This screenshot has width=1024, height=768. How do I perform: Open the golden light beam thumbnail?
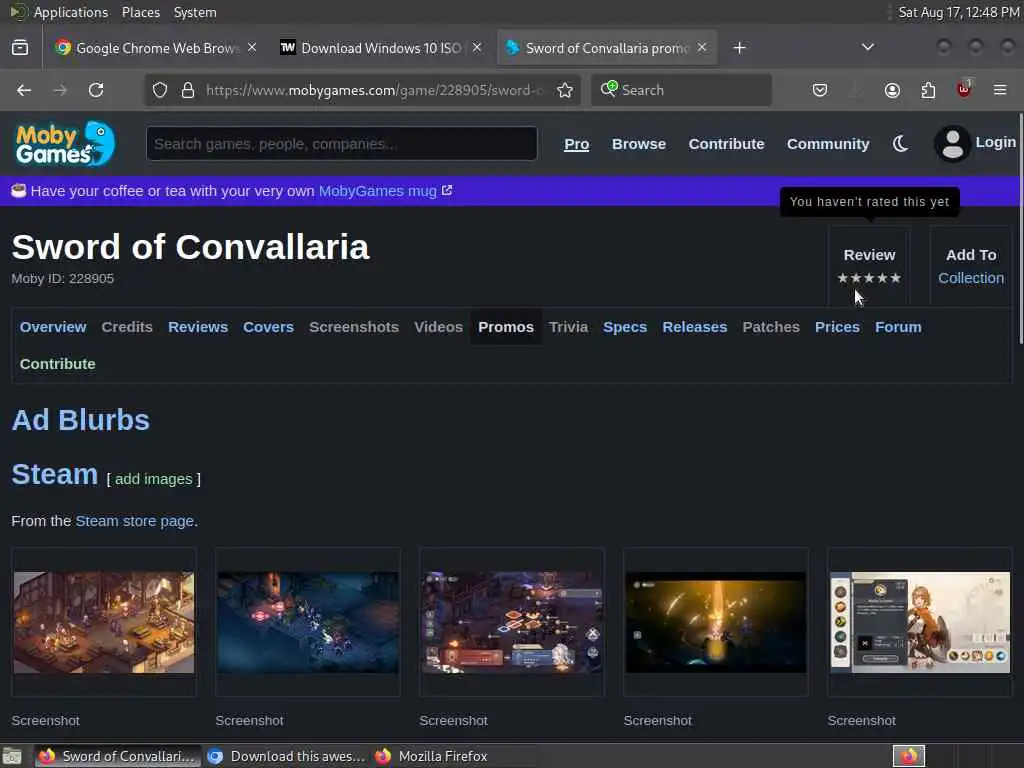pyautogui.click(x=716, y=622)
